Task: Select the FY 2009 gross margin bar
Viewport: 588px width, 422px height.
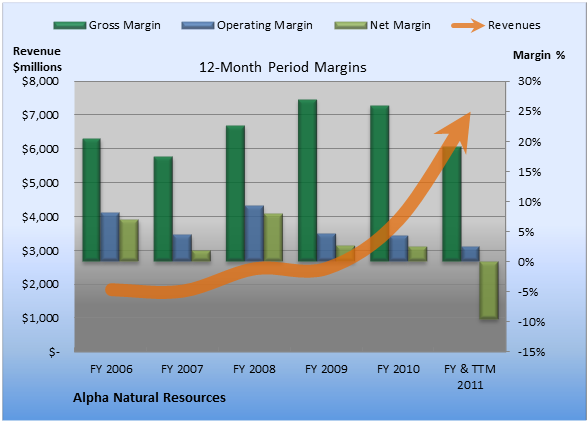Action: (308, 180)
